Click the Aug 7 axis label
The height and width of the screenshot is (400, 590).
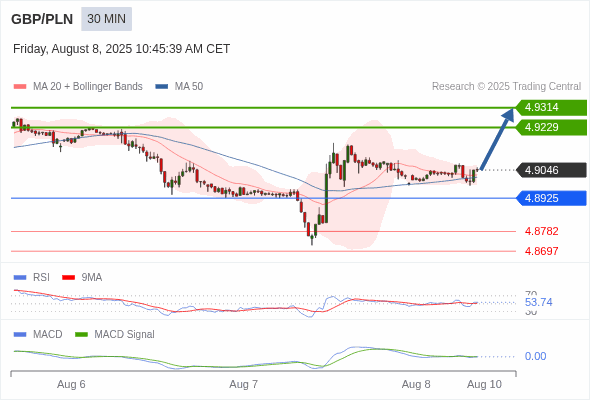pyautogui.click(x=243, y=385)
